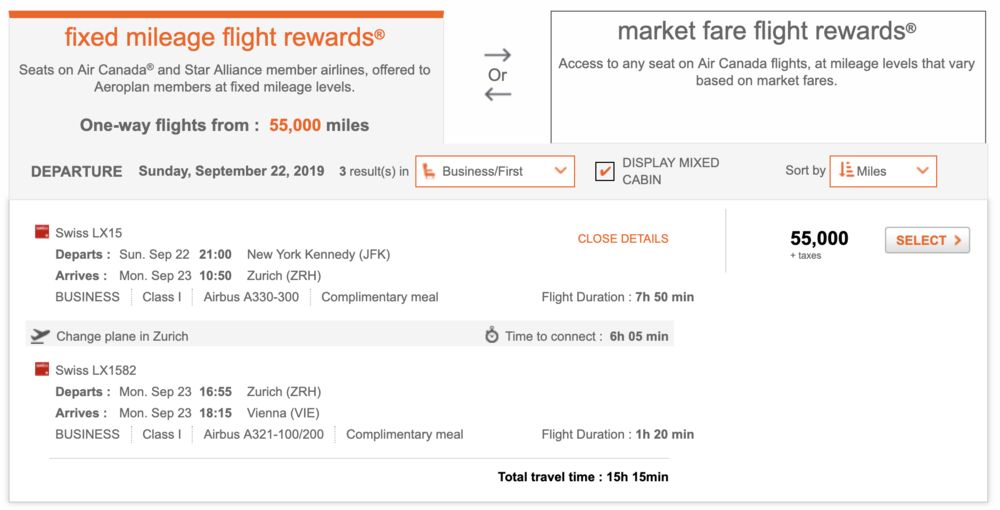Viewport: 1000px width, 510px height.
Task: Click the Swiss logo beside LX15
Action: coord(42,232)
